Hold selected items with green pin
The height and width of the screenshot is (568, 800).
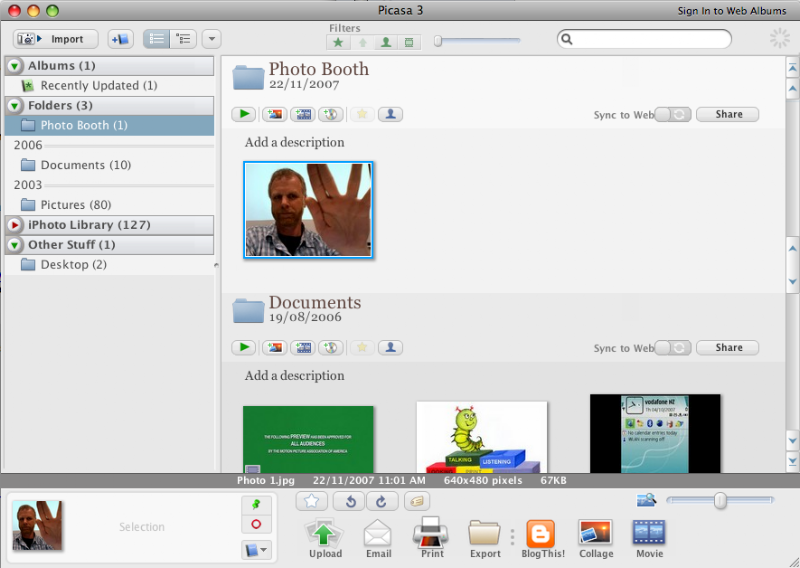pyautogui.click(x=256, y=505)
